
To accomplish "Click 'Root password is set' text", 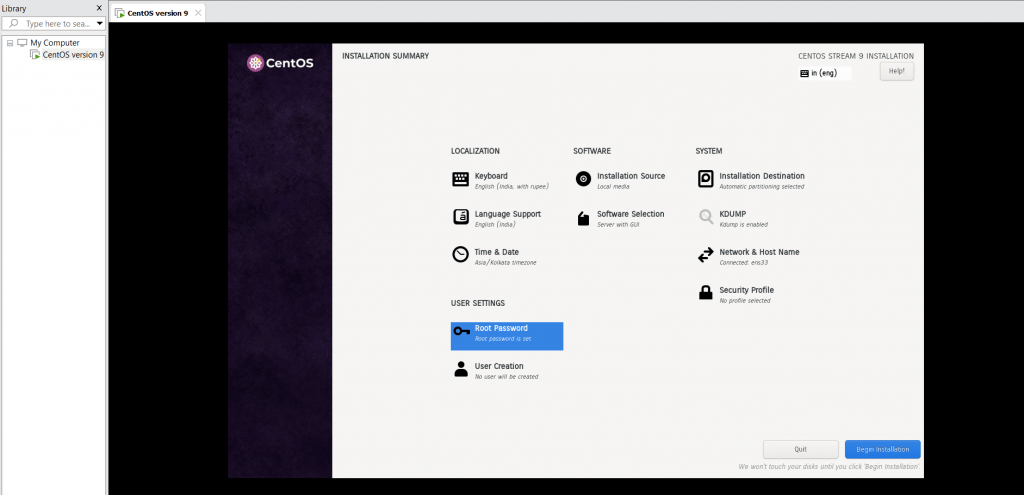I will pyautogui.click(x=502, y=339).
